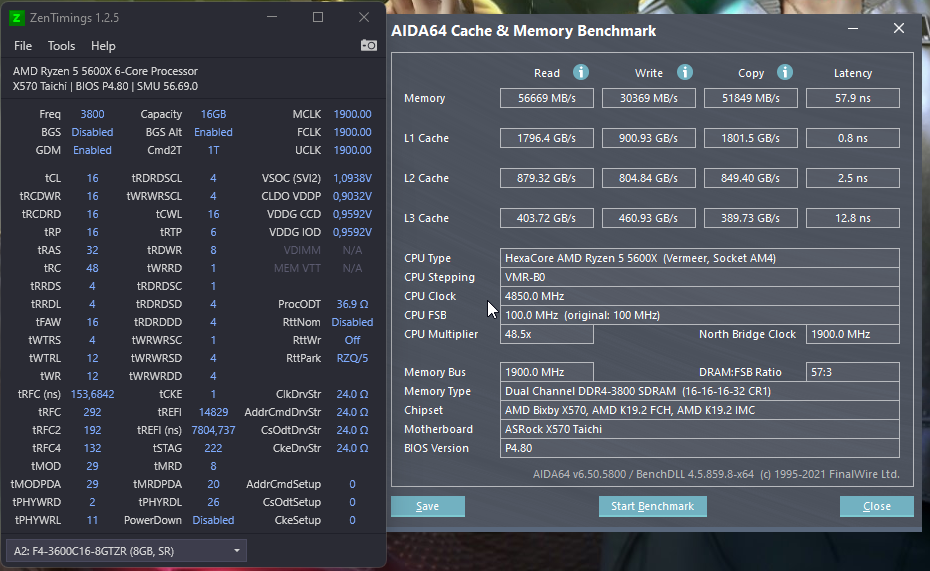Open the Tools menu in ZenTimings
Screen dimensions: 930x571
(x=61, y=46)
